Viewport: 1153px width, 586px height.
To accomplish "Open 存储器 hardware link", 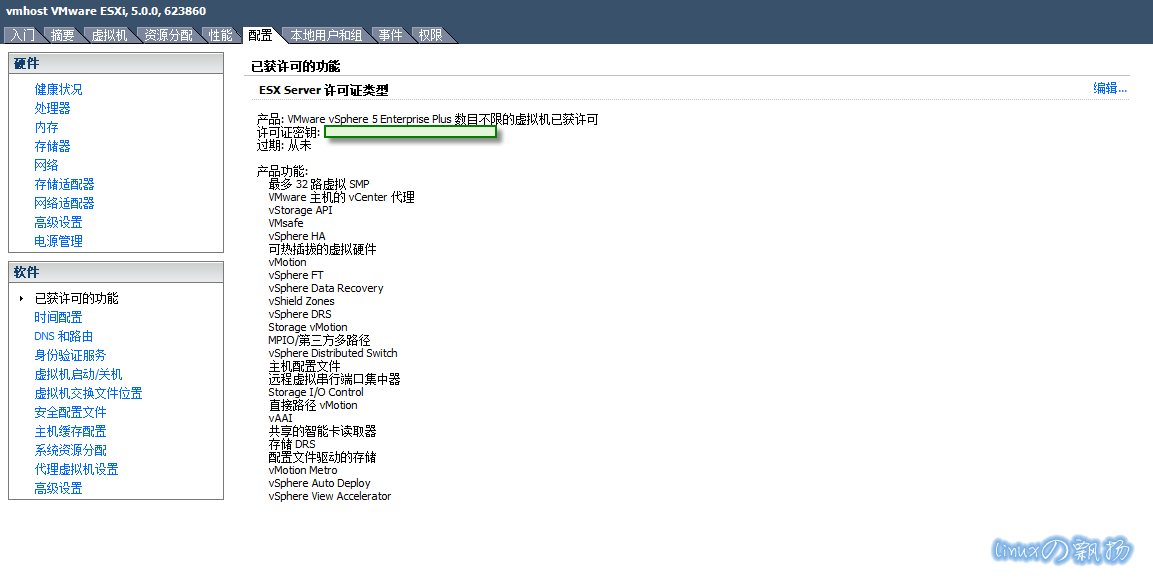I will (52, 146).
